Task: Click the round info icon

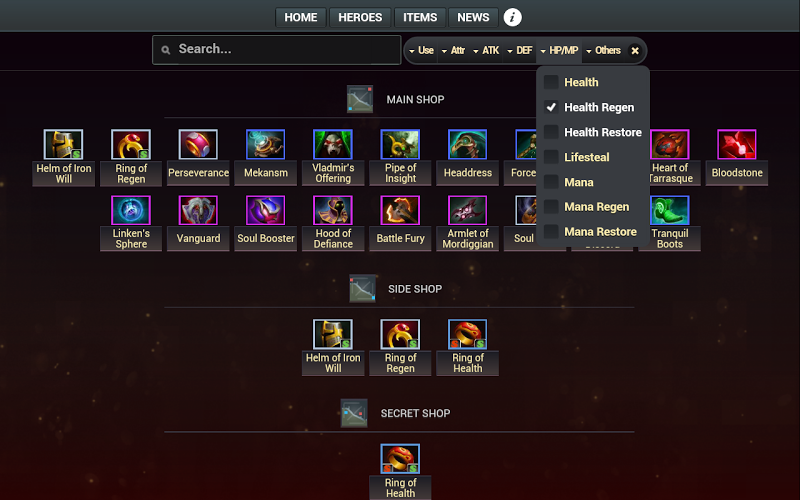Action: coord(512,17)
